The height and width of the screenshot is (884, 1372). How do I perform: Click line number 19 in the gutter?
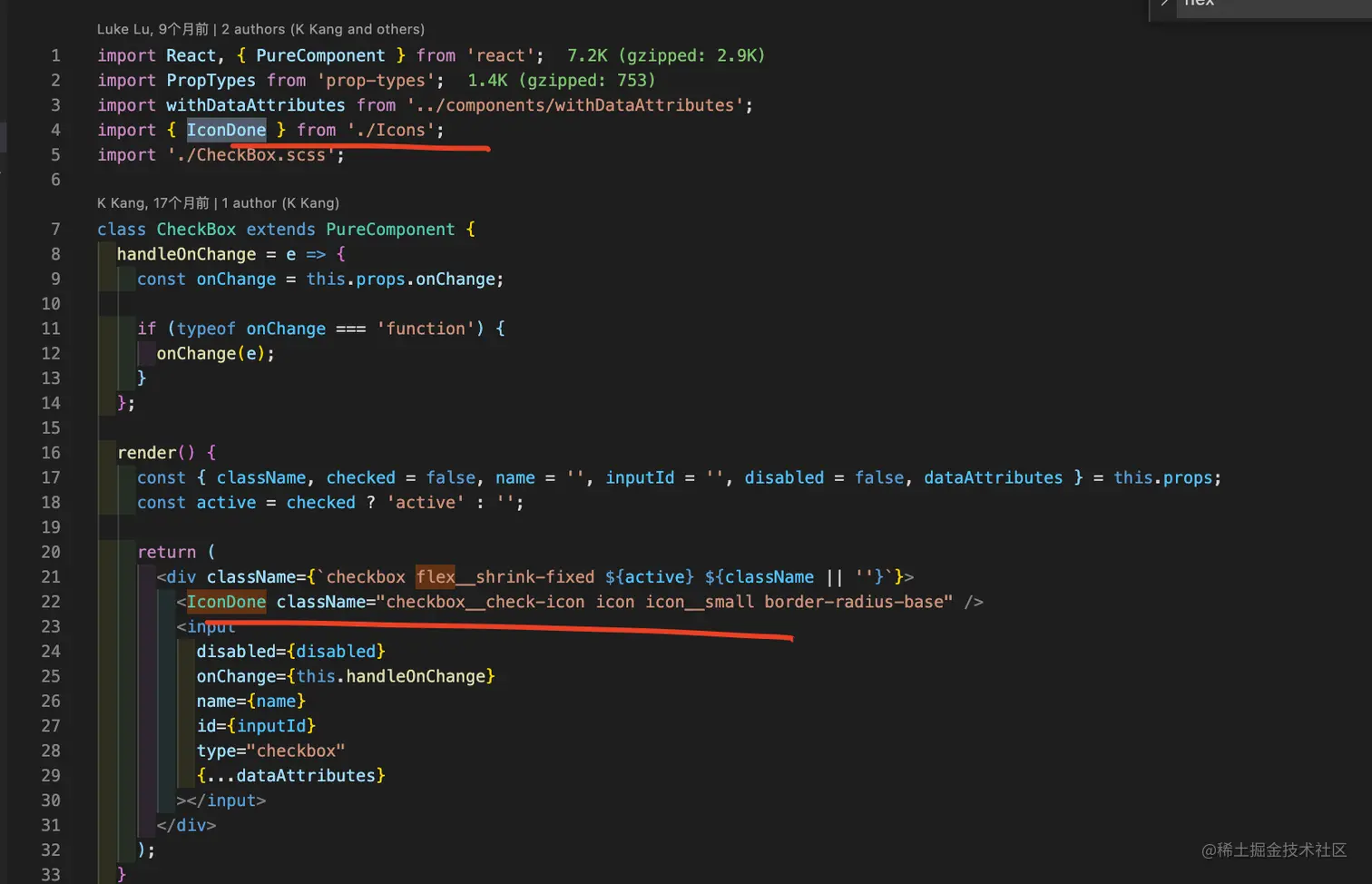(x=51, y=526)
